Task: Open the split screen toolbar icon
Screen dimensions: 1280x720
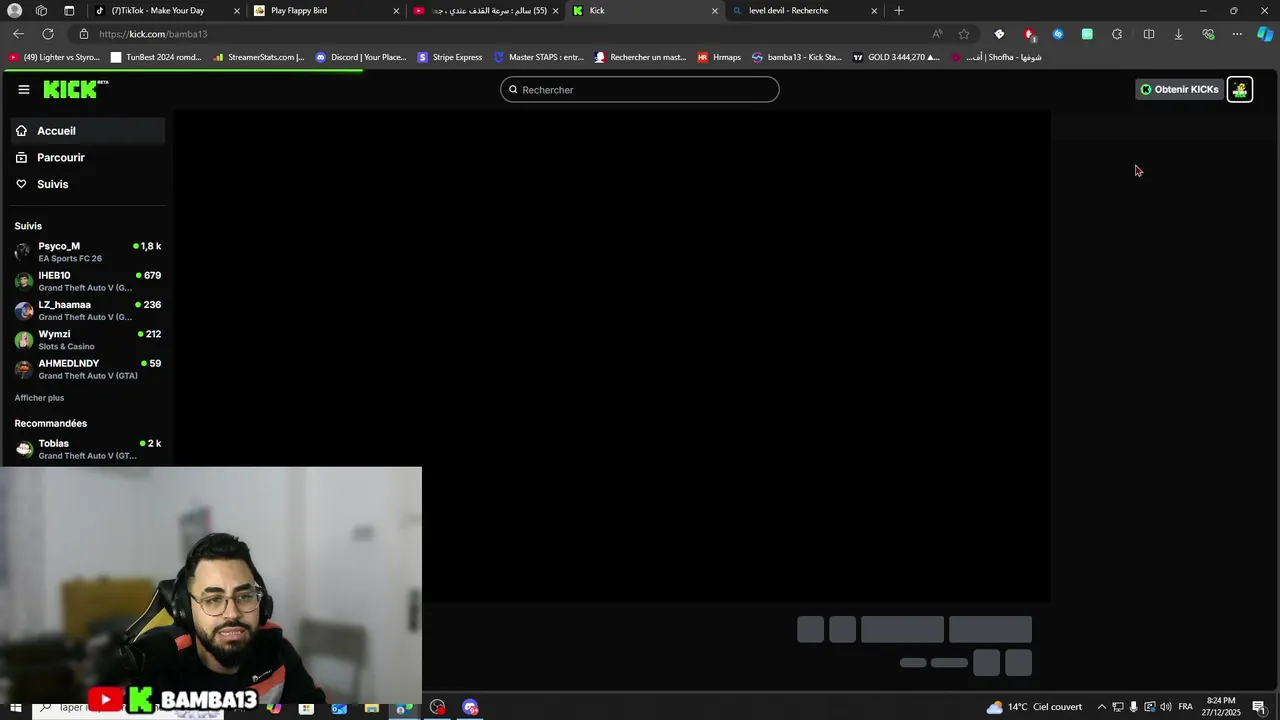Action: click(x=1149, y=34)
